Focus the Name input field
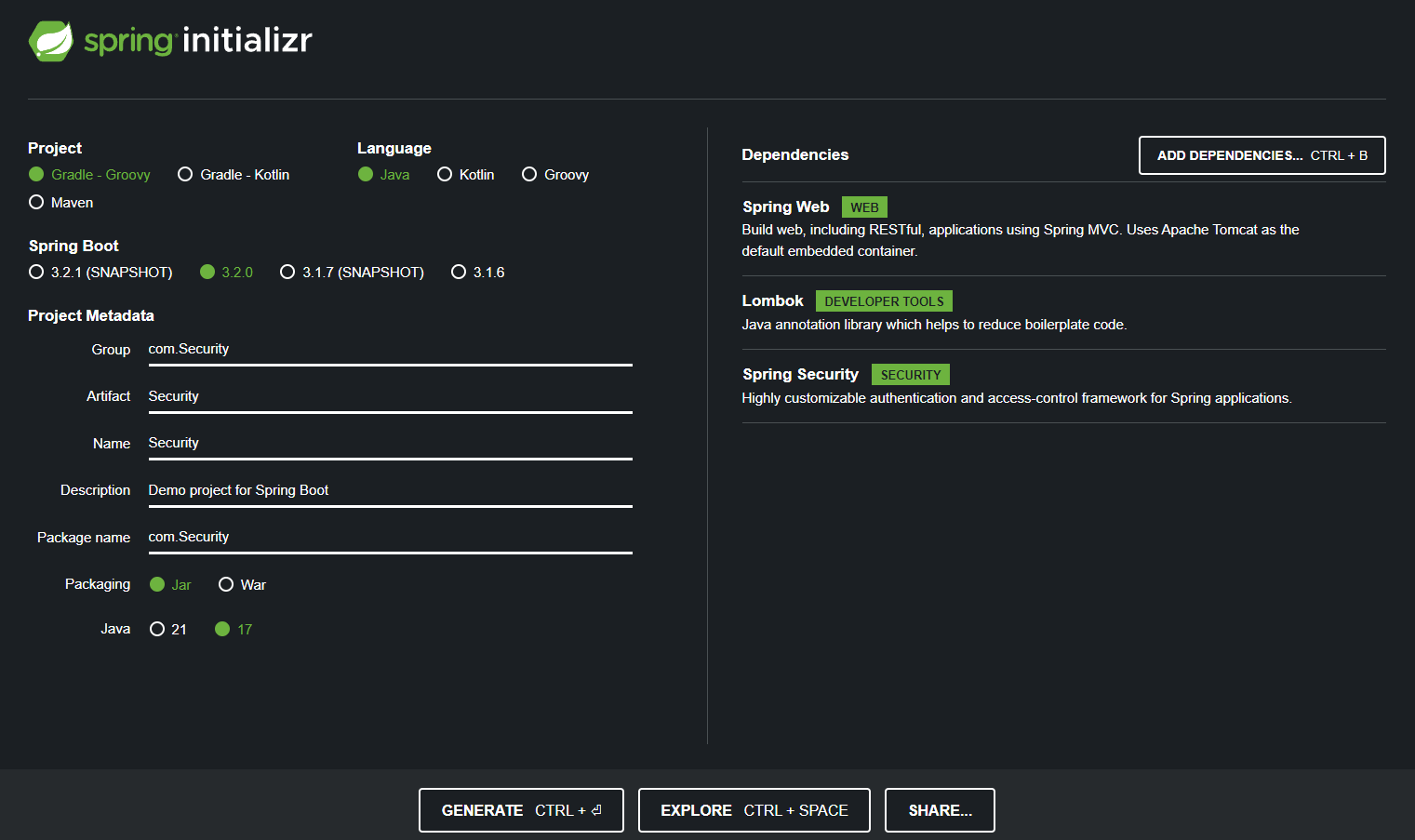Screen dimensions: 1415x840 pos(390,444)
